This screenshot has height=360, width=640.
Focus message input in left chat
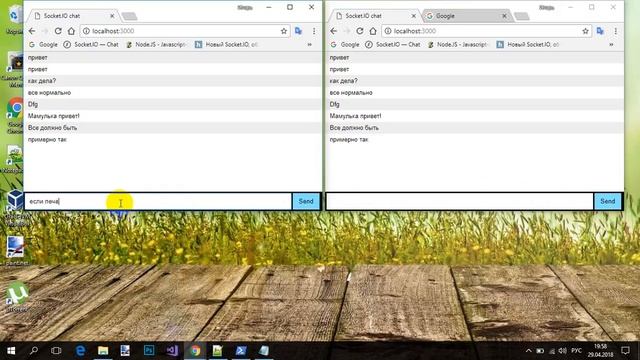tap(158, 201)
